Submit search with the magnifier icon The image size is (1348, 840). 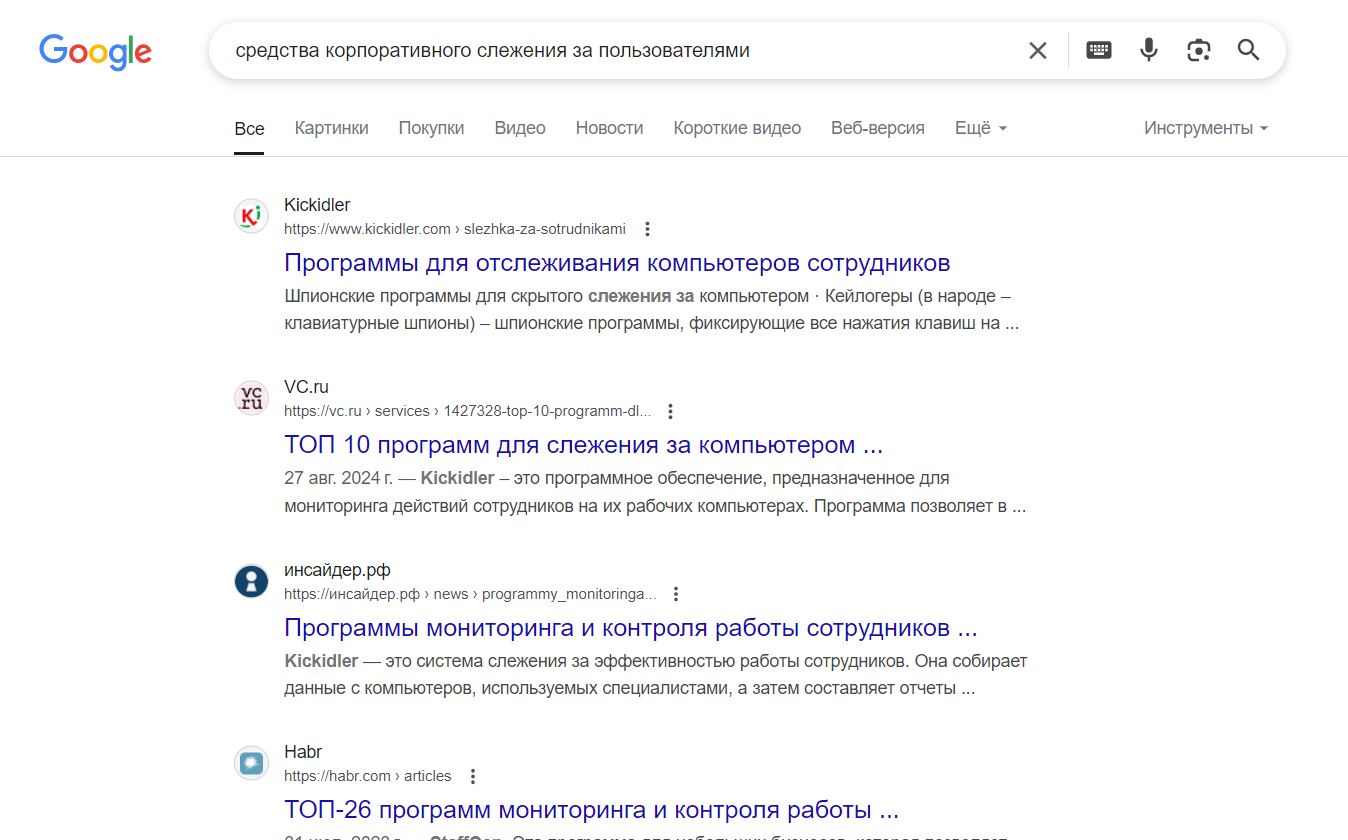(x=1248, y=50)
